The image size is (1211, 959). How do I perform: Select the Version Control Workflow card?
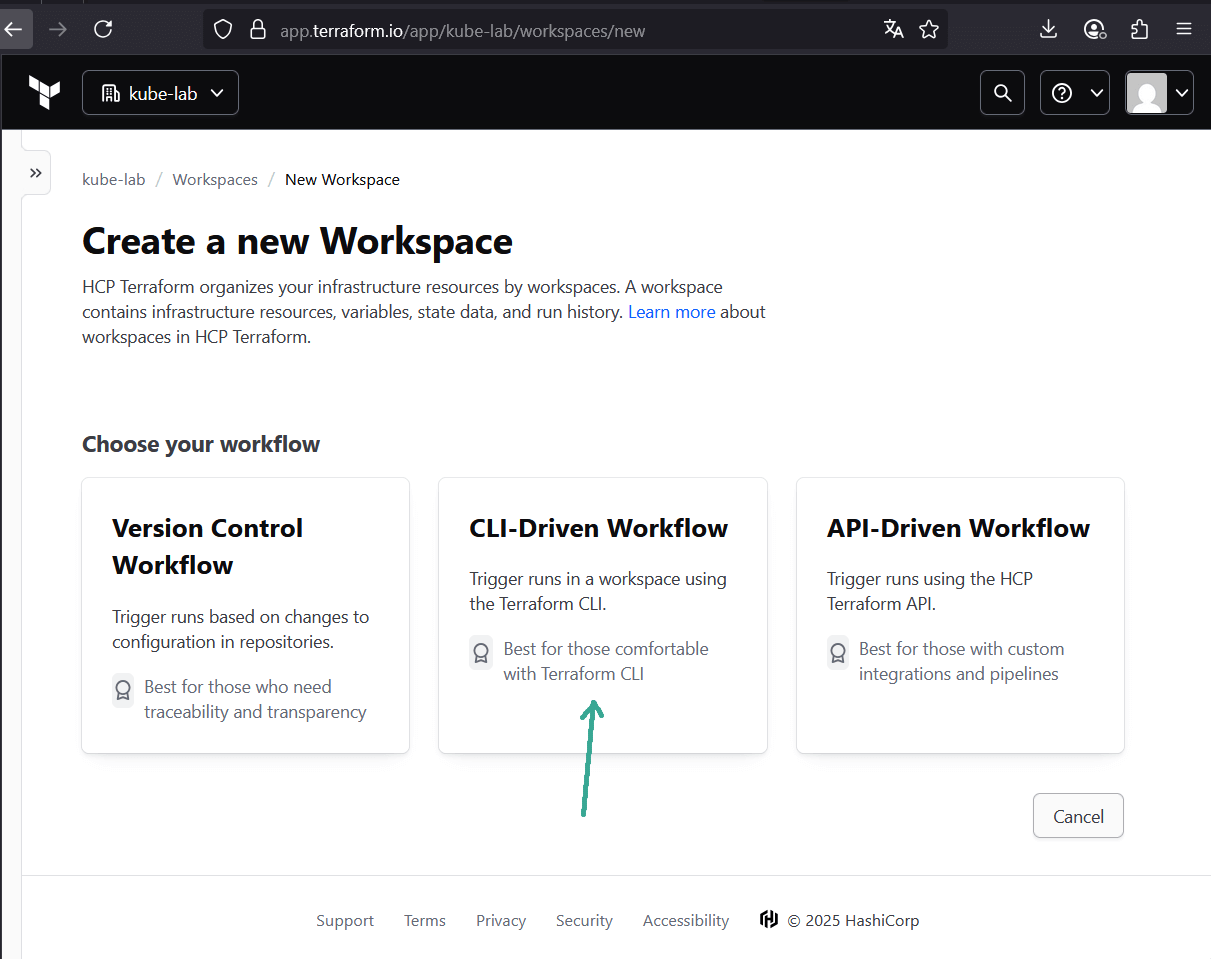pos(245,615)
